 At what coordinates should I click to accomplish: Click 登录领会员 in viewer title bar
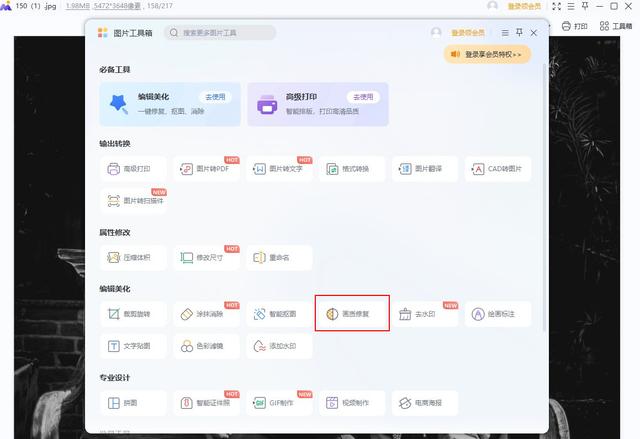coord(524,6)
